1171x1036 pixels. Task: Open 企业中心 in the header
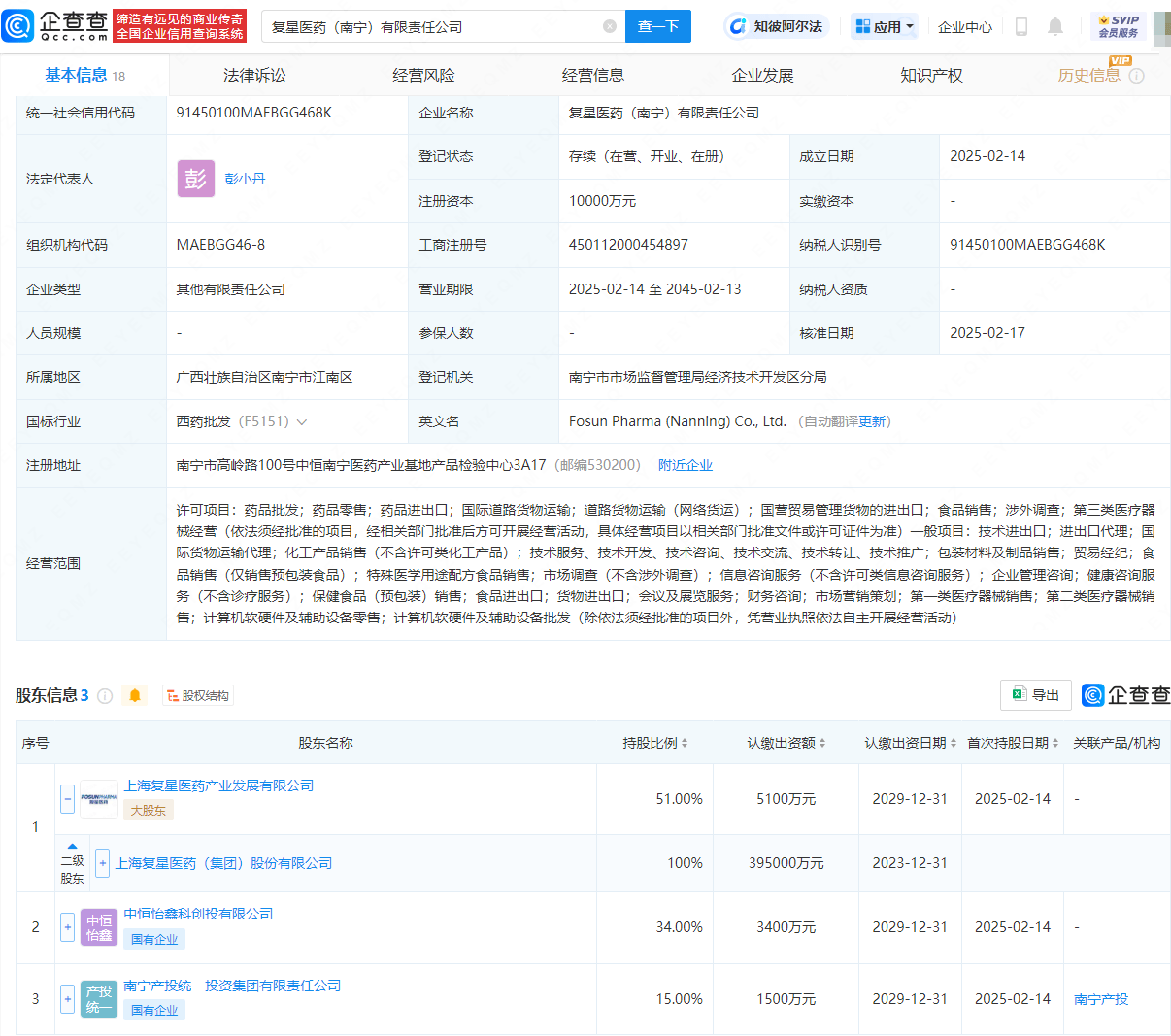(965, 26)
